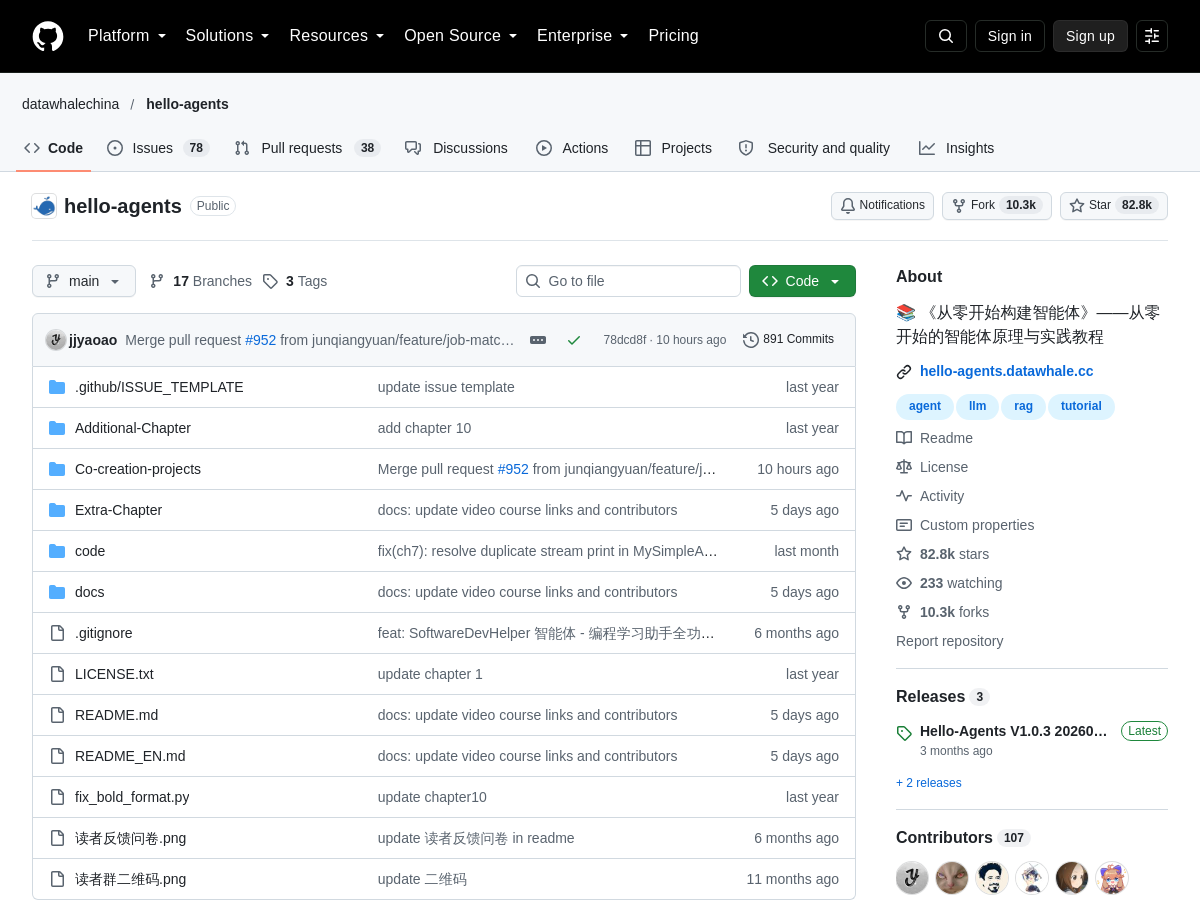Open the Readme book icon link
This screenshot has height=900, width=1200.
934,438
